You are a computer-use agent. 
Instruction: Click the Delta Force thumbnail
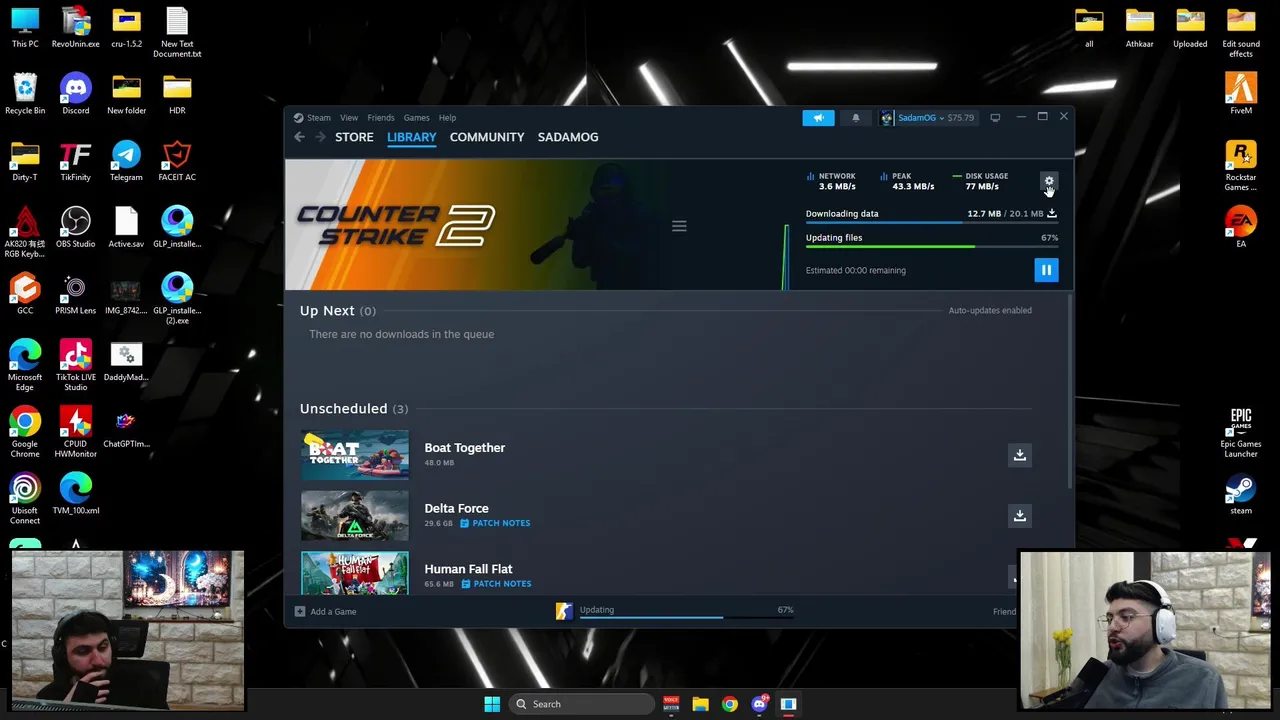tap(355, 516)
